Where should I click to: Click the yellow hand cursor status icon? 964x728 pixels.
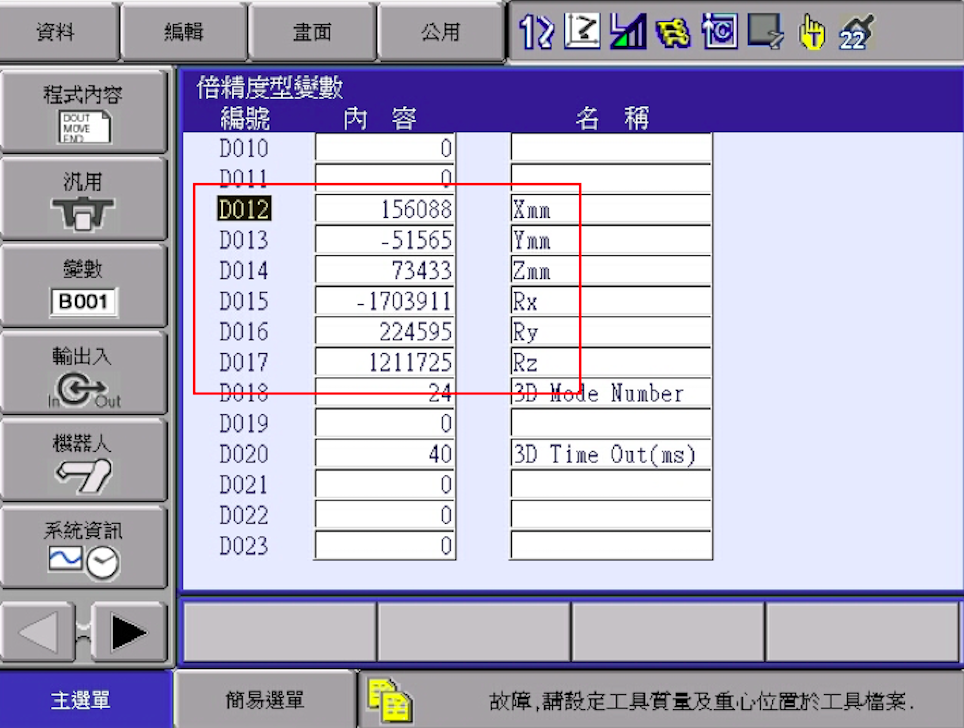(812, 32)
